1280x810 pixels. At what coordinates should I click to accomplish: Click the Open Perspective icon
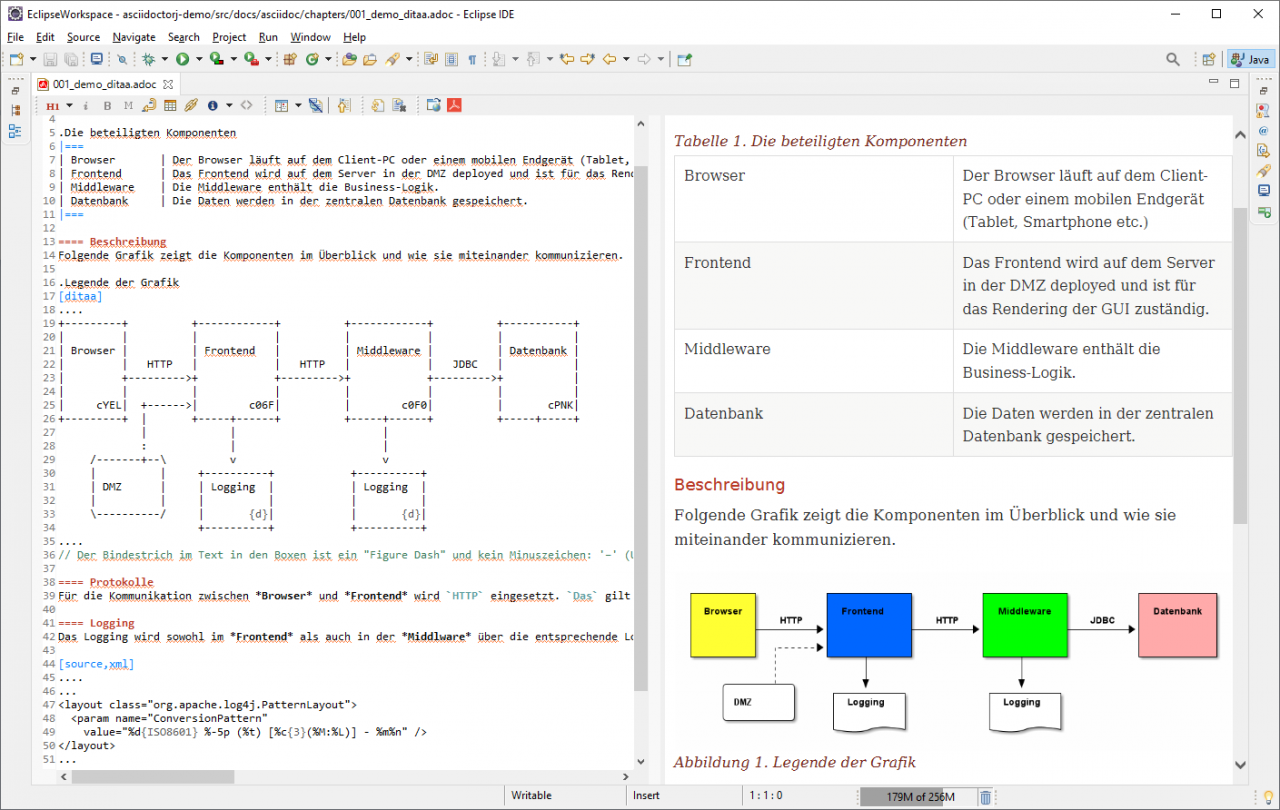coord(1208,59)
